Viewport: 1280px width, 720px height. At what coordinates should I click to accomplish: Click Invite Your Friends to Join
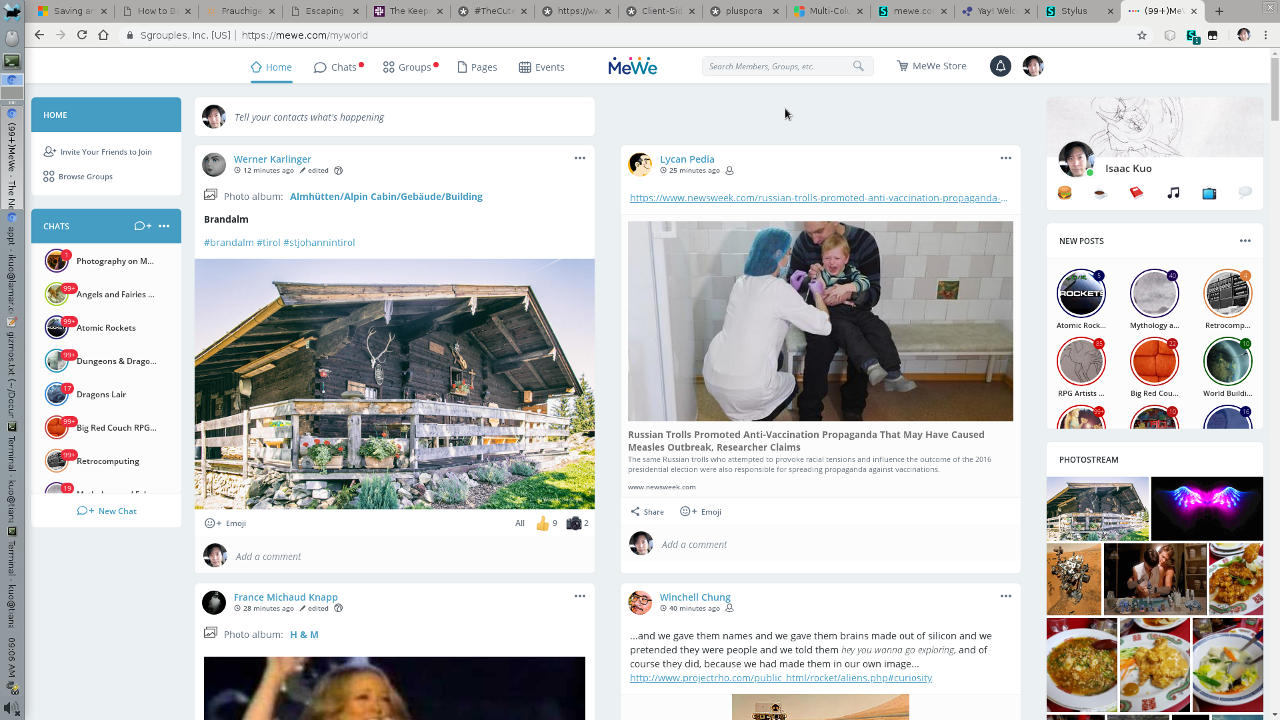(98, 152)
